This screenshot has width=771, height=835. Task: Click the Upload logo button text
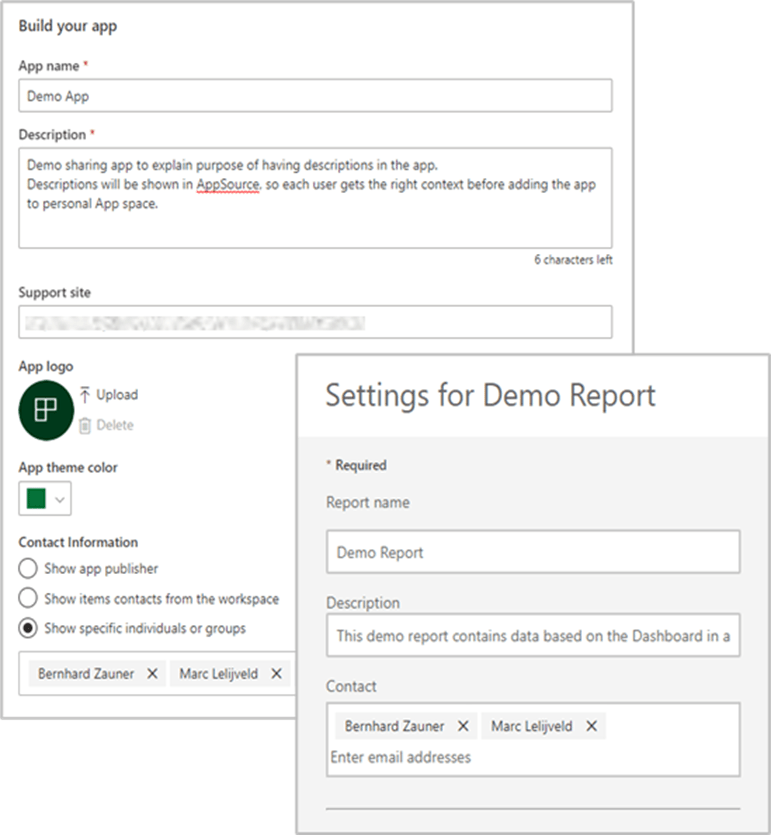click(x=117, y=395)
